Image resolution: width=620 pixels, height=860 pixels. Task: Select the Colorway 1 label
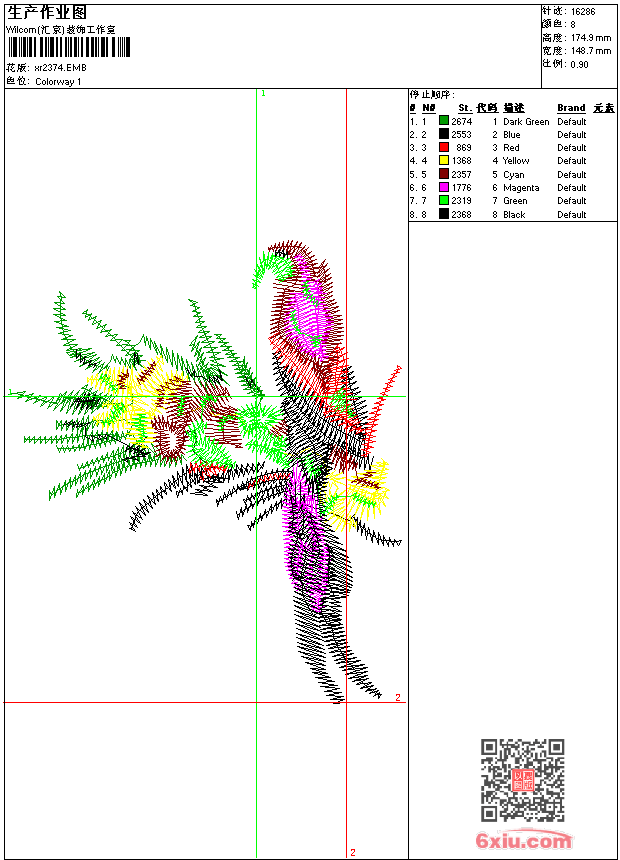pyautogui.click(x=58, y=82)
